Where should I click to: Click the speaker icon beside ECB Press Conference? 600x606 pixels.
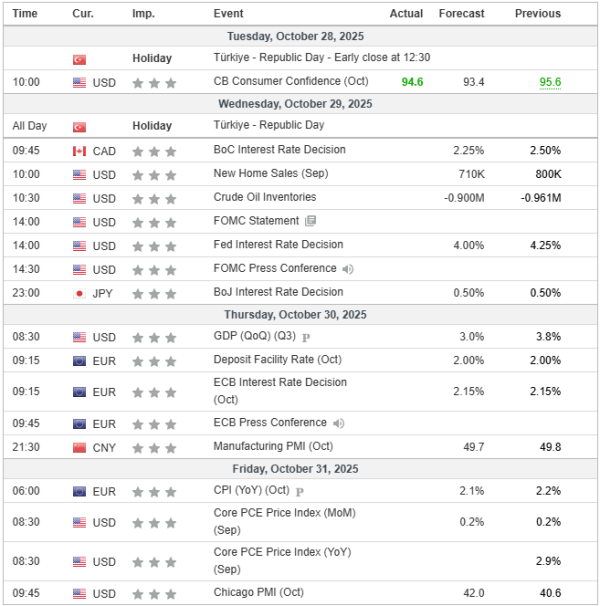tap(337, 423)
